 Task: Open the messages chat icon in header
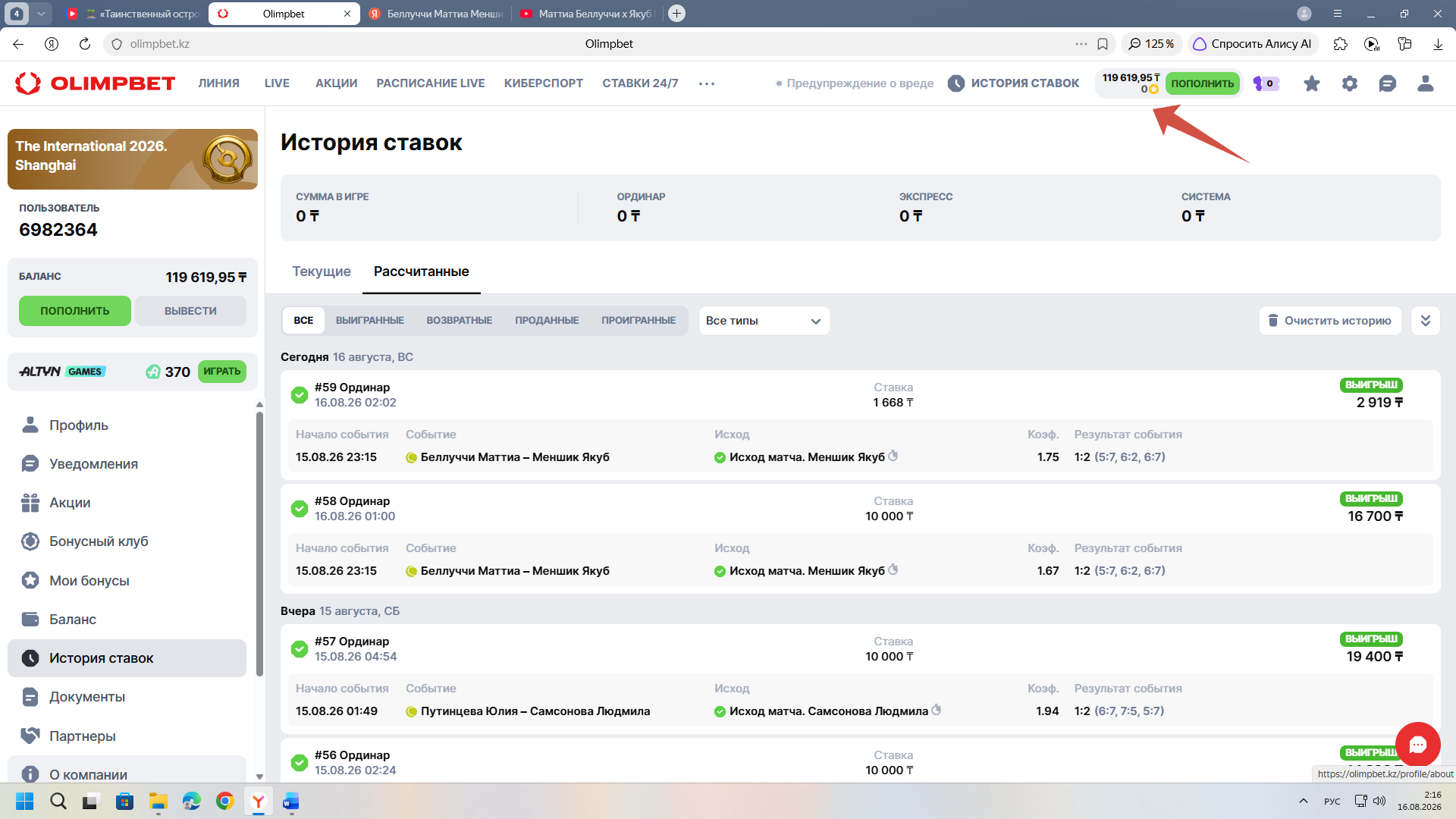[1388, 83]
